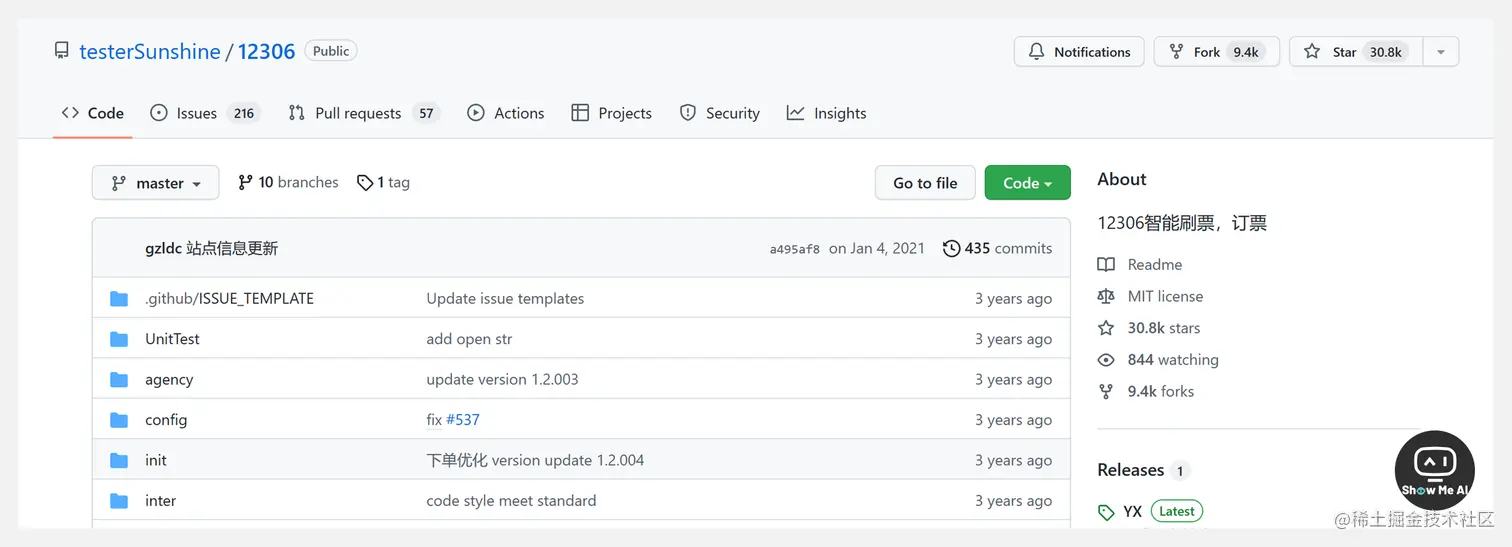Click the YX release tag icon
1512x547 pixels.
coord(1106,512)
